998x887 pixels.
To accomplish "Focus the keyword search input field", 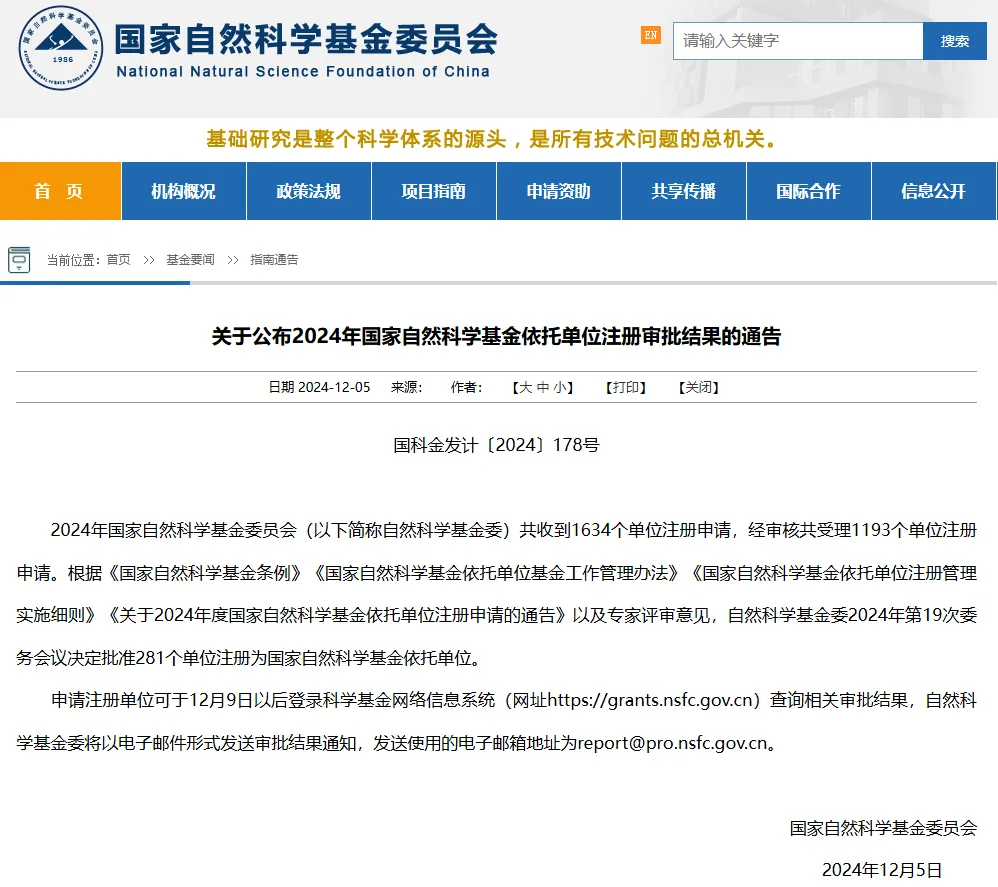I will [x=798, y=41].
